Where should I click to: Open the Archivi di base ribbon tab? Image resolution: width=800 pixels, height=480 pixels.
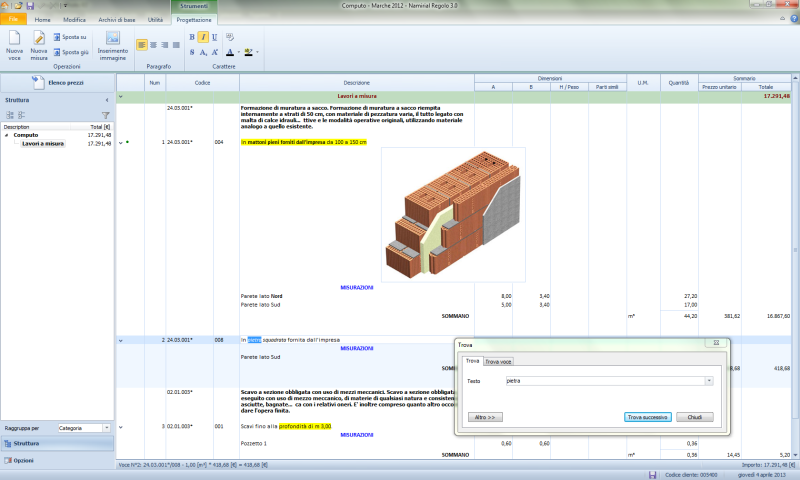tap(118, 19)
